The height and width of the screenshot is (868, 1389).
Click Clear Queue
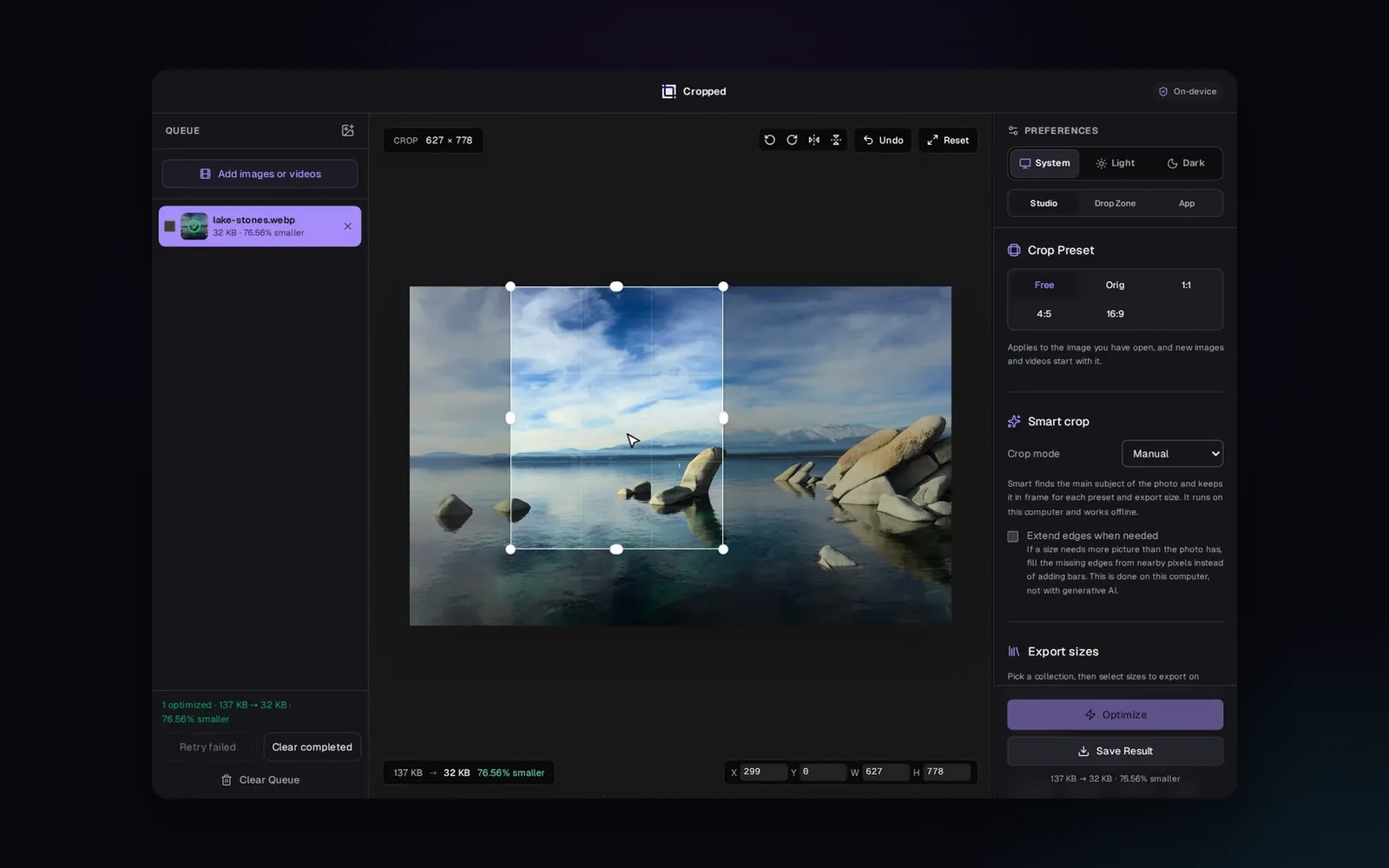coord(260,780)
